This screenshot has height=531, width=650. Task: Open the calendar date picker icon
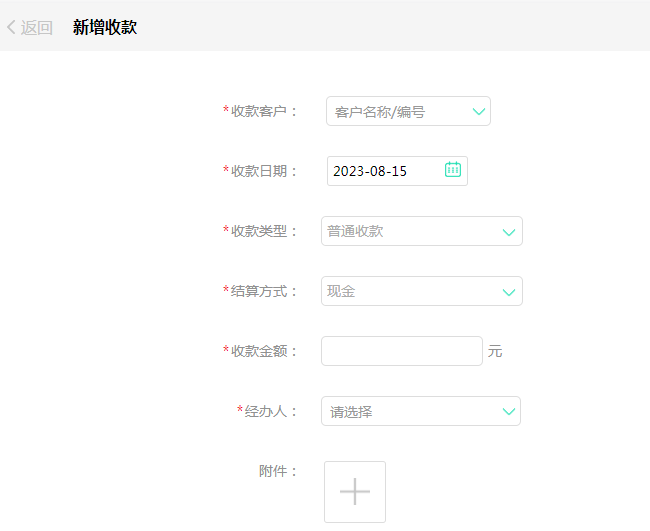click(453, 170)
